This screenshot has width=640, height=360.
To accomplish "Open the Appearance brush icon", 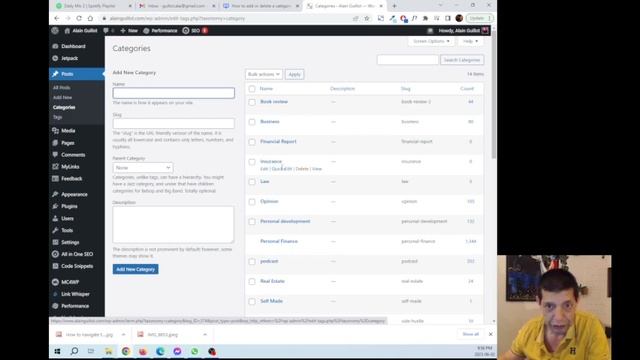I will pos(55,194).
